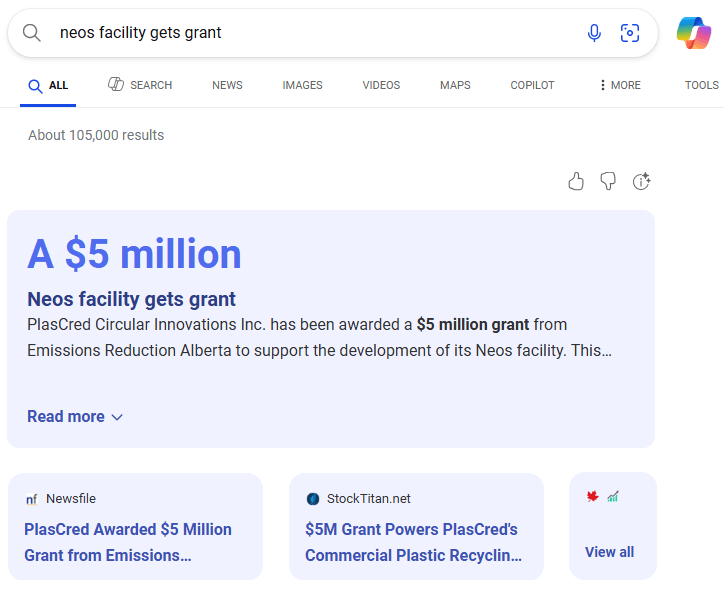Open the Tools options
This screenshot has height=611, width=724.
click(x=701, y=85)
